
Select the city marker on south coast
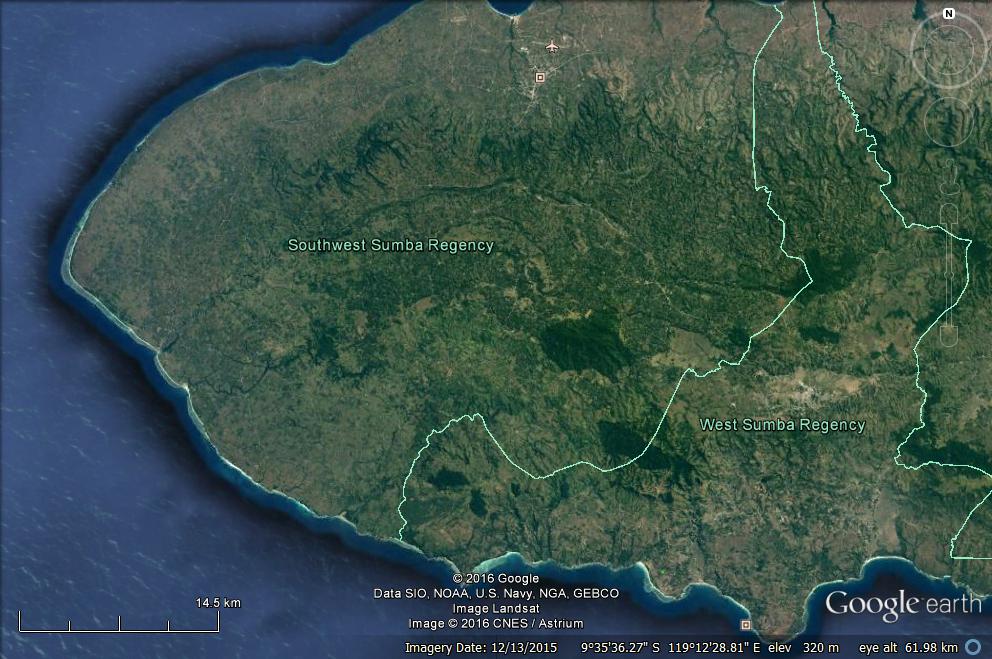[745, 624]
